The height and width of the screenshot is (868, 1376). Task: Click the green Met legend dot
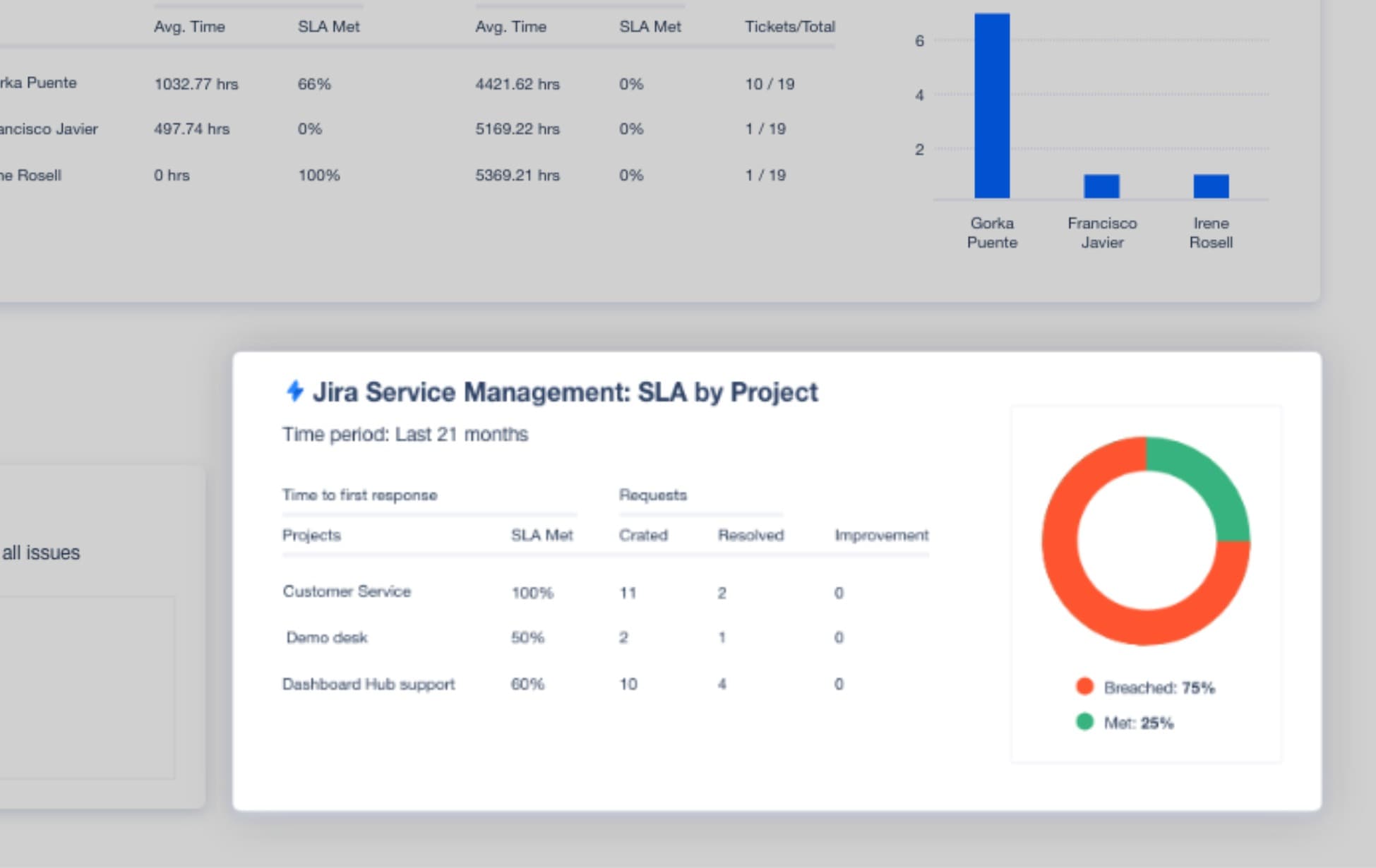pos(1084,721)
